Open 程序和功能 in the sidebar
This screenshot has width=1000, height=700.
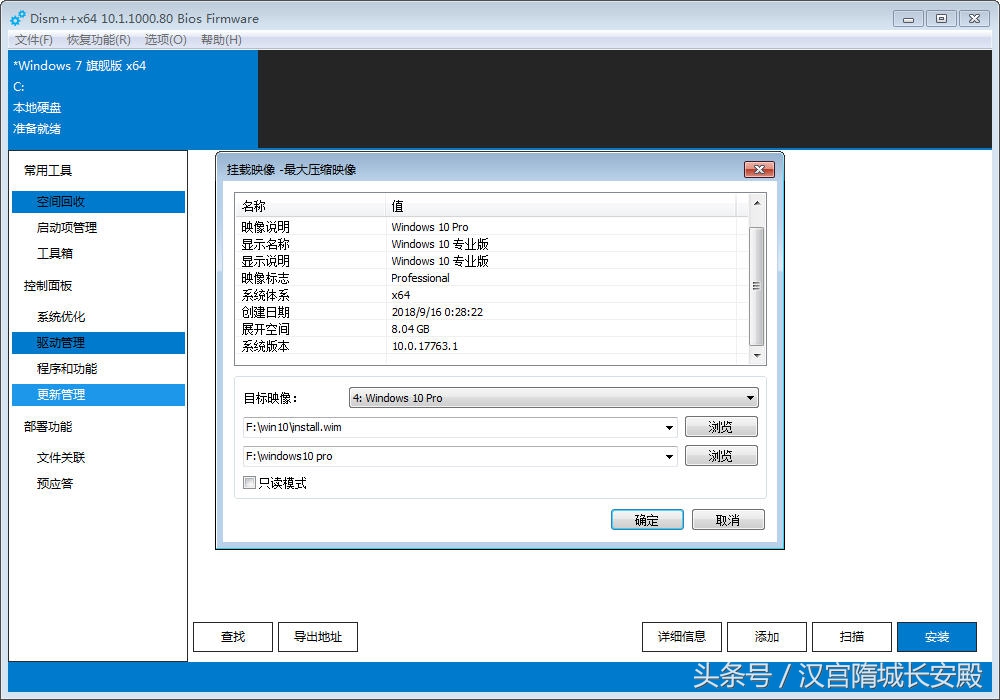tap(98, 368)
